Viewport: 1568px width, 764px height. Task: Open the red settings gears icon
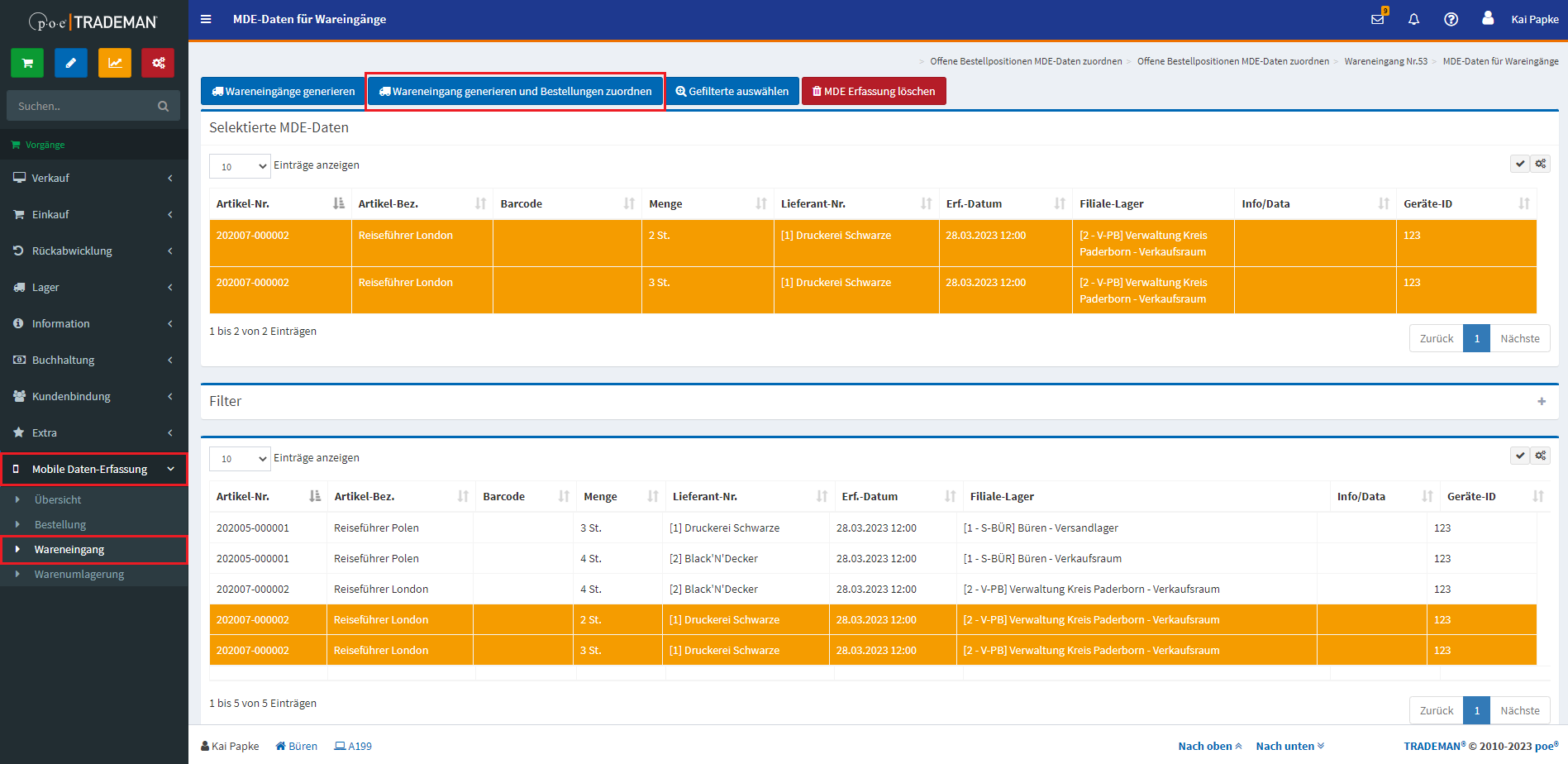(x=158, y=63)
